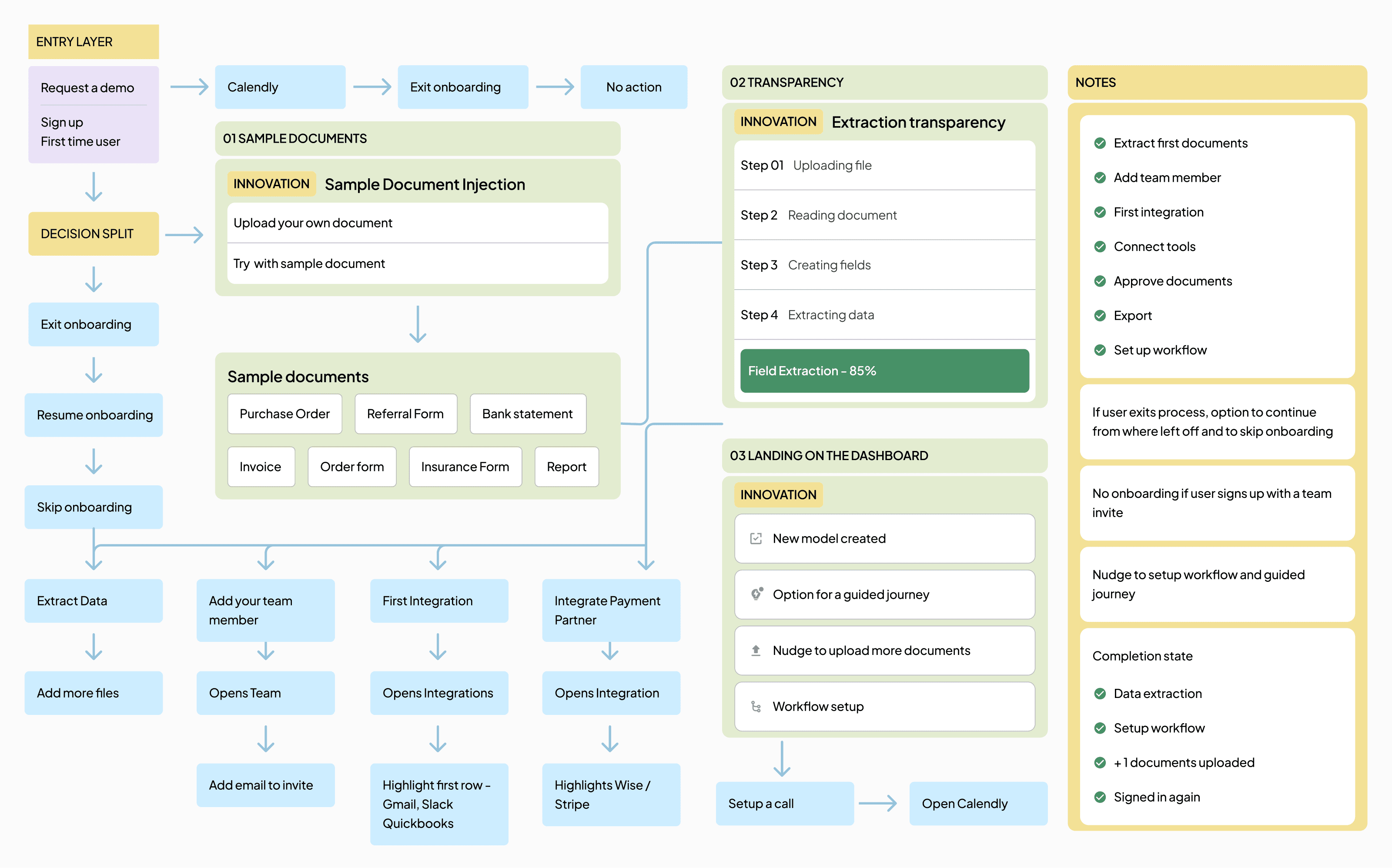Image resolution: width=1392 pixels, height=868 pixels.
Task: Toggle the Extract first documents checkmark
Action: (x=1100, y=143)
